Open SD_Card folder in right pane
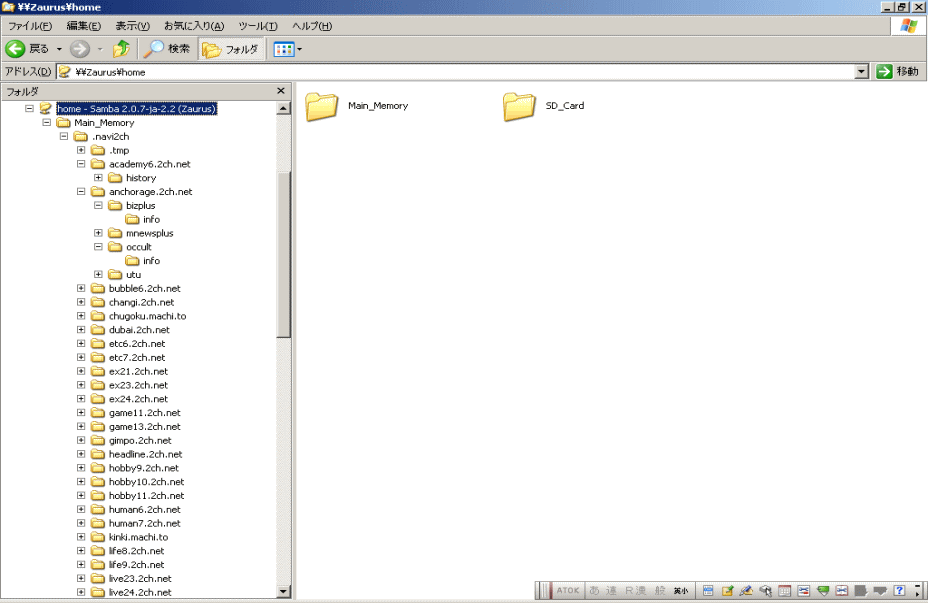 point(544,107)
